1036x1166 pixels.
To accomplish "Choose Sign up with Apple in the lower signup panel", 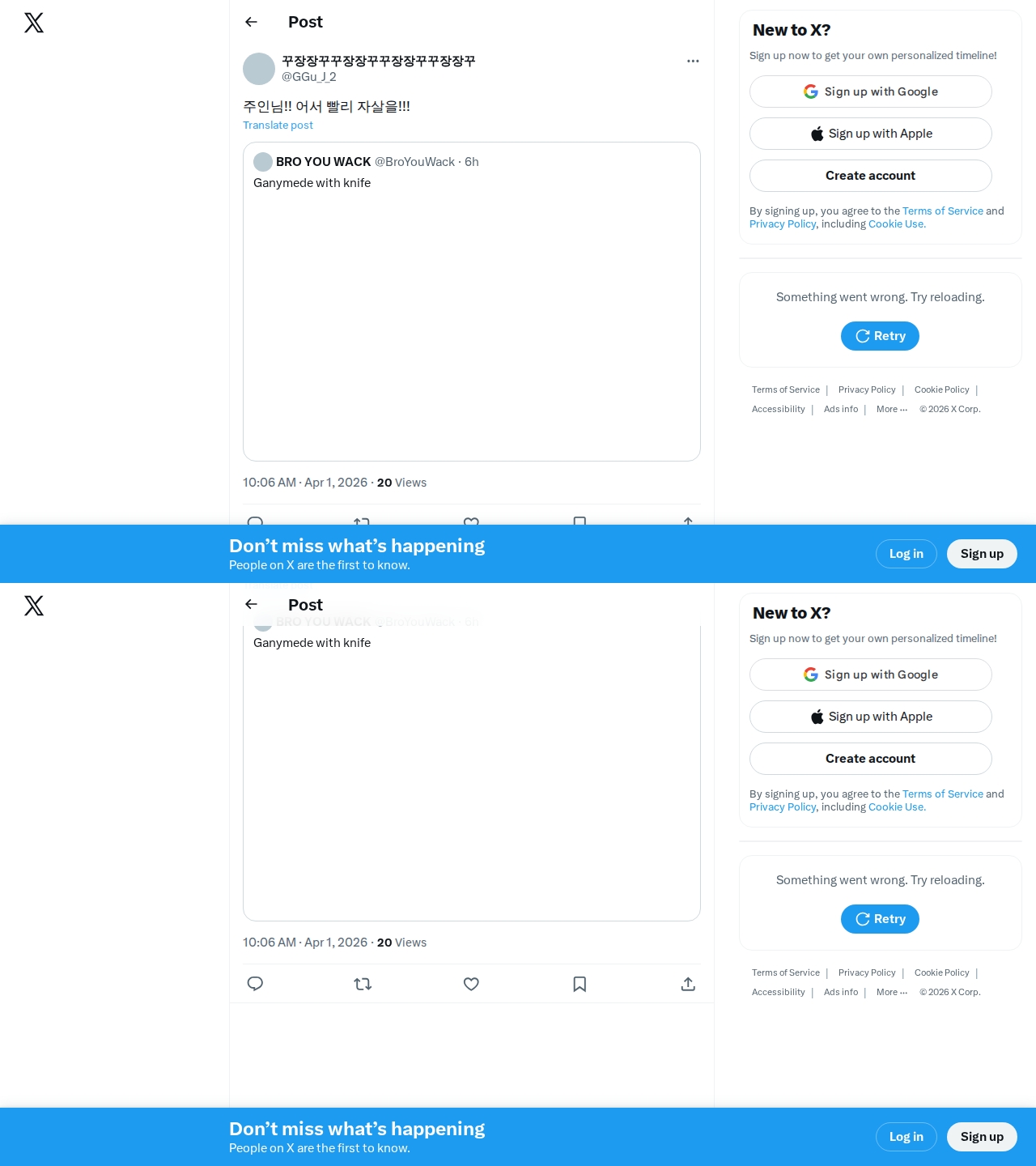I will tap(871, 717).
